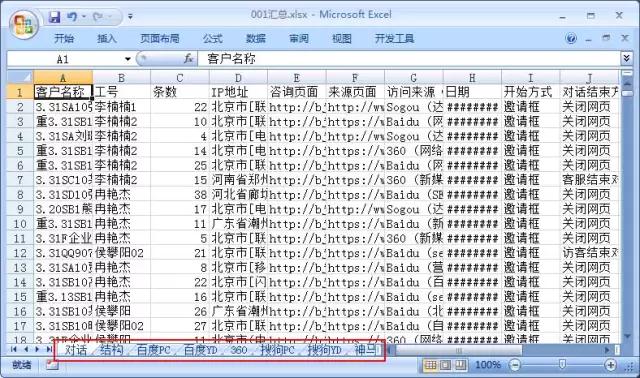Viewport: 640px width, 378px height.
Task: Open the 公式 ribbon tab
Action: pyautogui.click(x=213, y=38)
